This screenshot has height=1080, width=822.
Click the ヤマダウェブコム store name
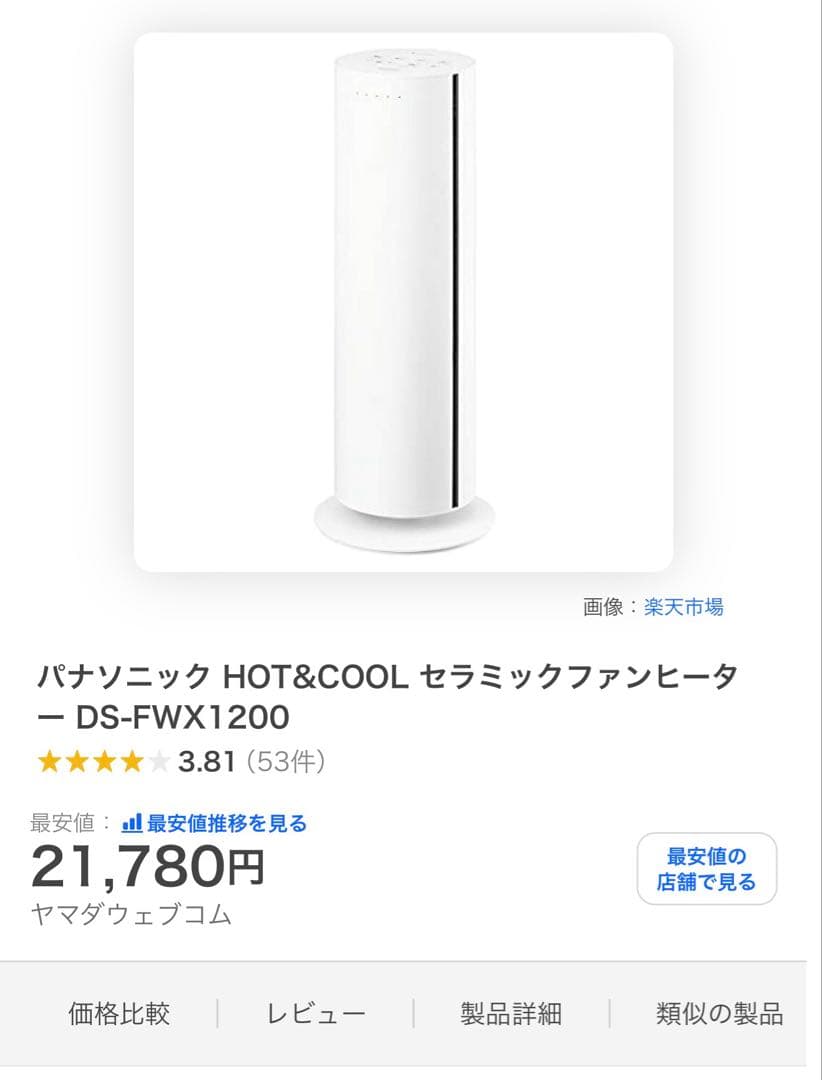pos(131,915)
